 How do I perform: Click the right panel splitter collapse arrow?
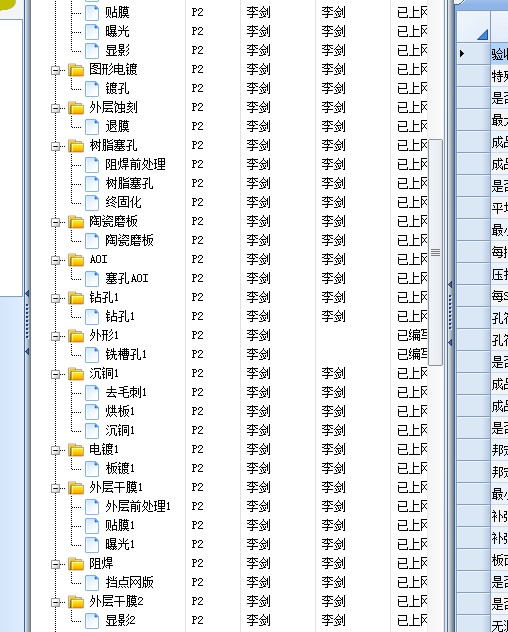click(450, 285)
